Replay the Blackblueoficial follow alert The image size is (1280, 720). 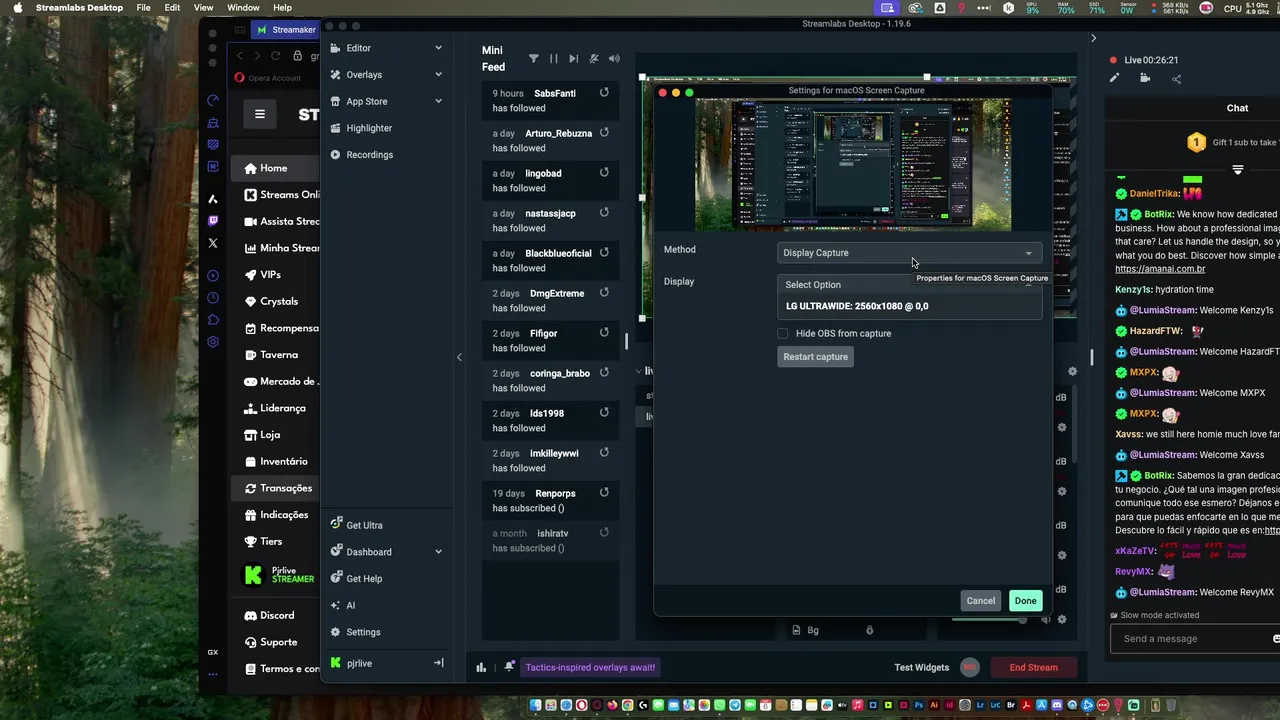point(604,253)
